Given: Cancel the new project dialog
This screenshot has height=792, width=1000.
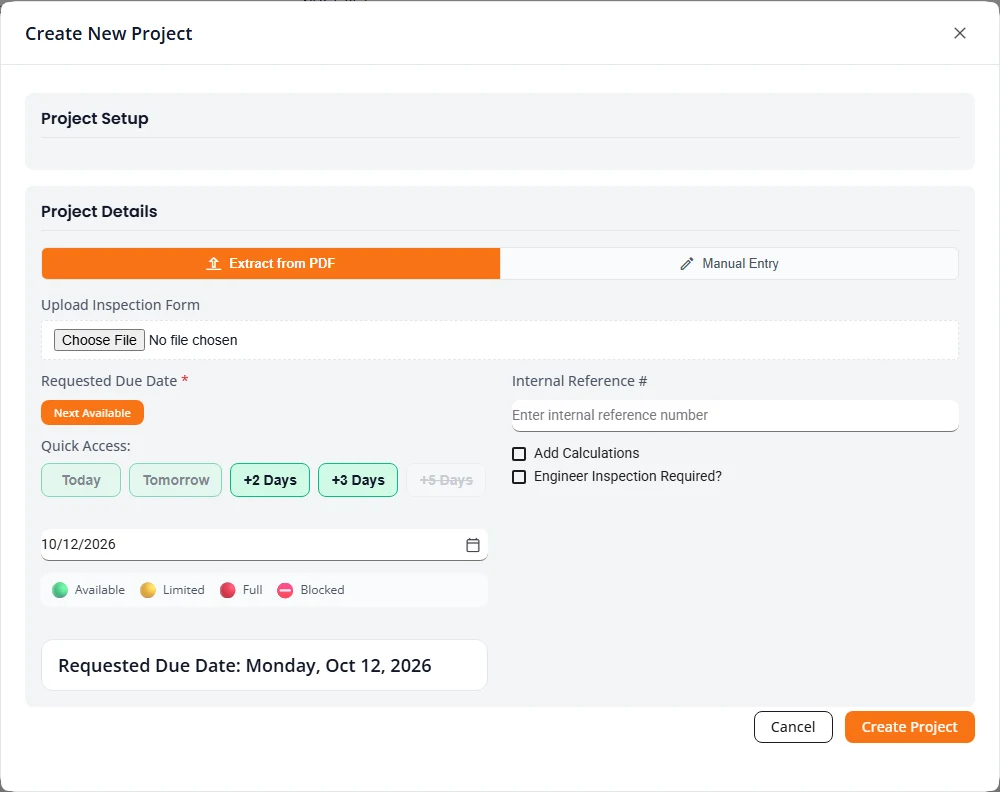Looking at the screenshot, I should click(x=793, y=727).
